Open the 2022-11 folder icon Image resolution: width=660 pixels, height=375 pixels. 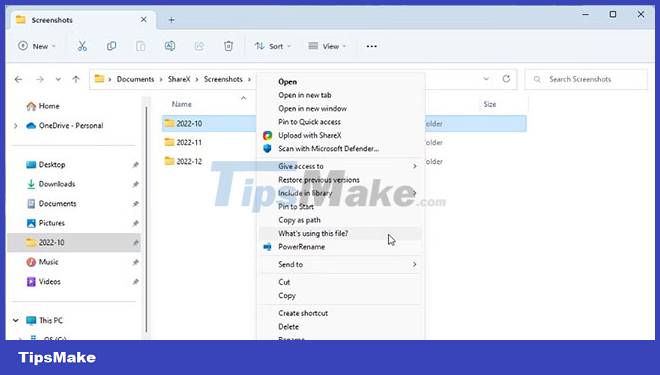[169, 142]
